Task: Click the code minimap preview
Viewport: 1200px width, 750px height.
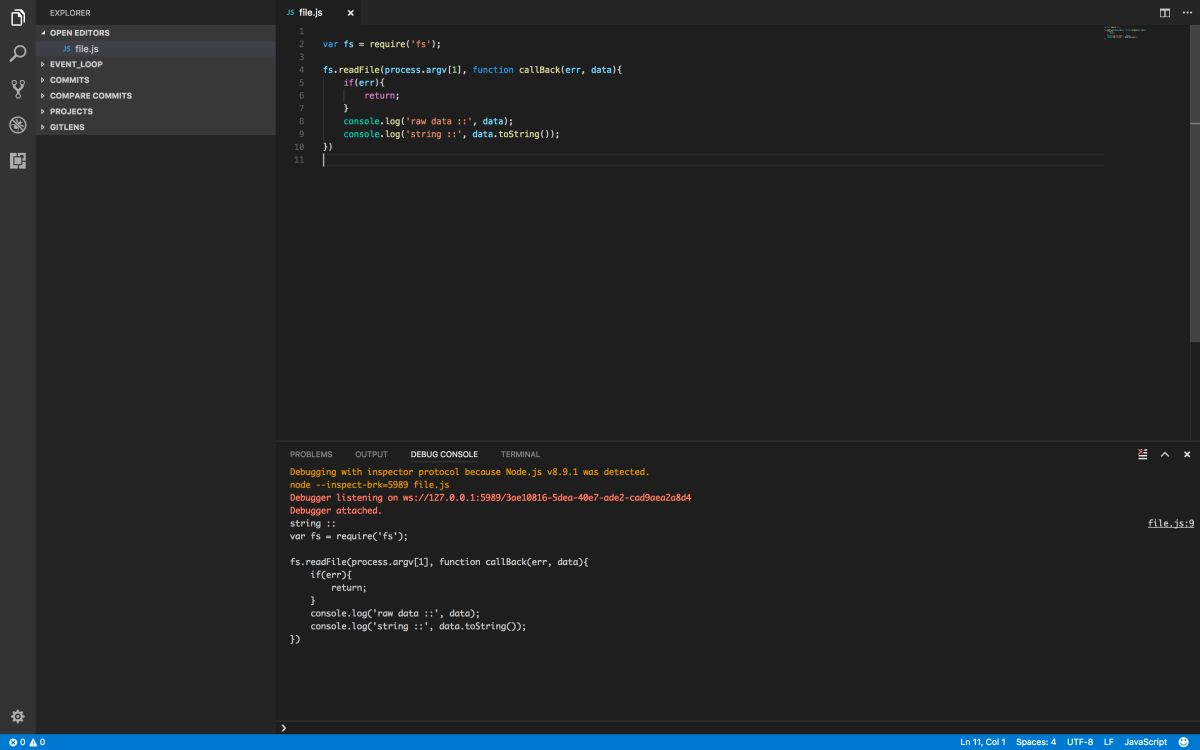Action: [x=1126, y=33]
